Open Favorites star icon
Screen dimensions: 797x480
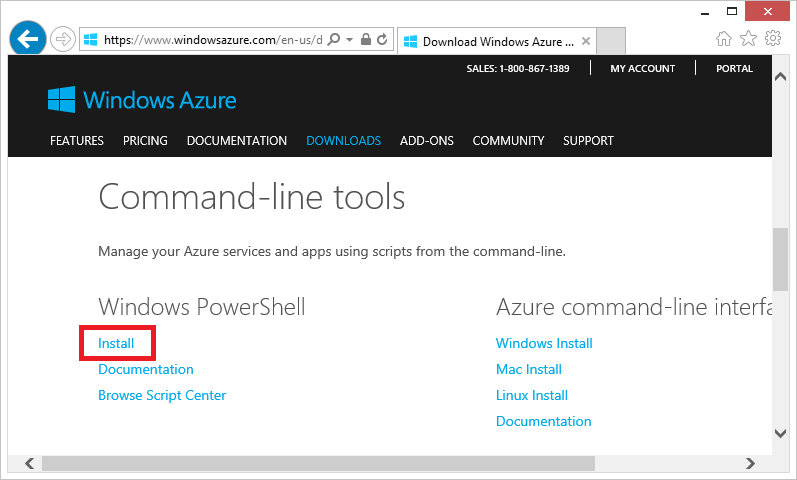click(x=748, y=39)
